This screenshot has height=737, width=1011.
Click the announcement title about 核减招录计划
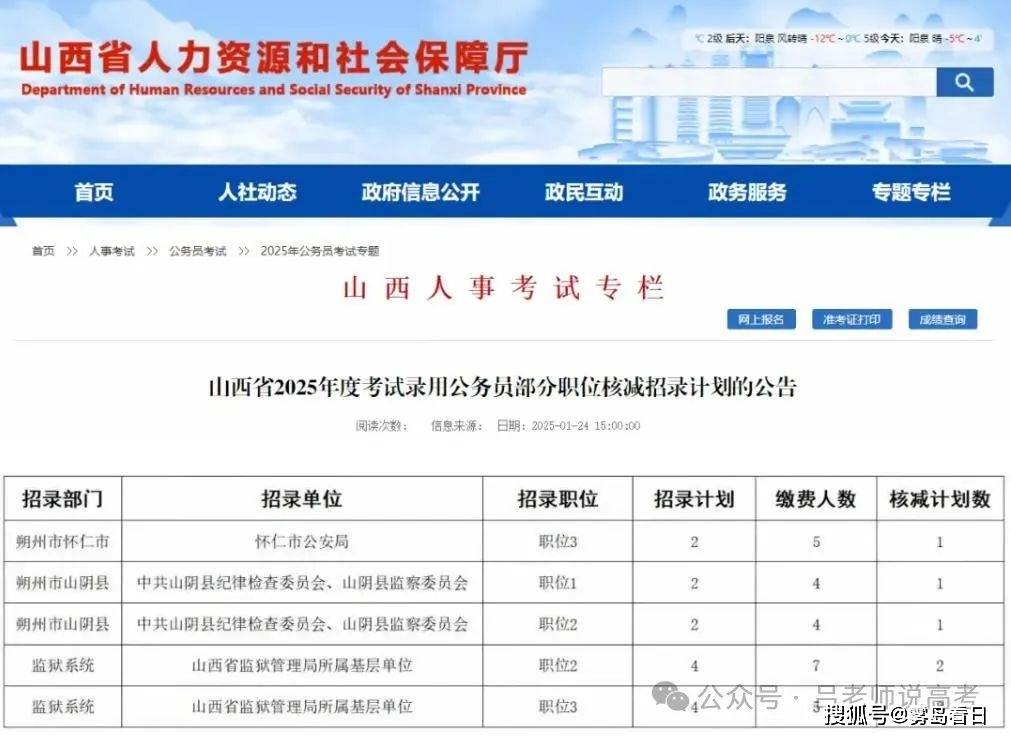(503, 386)
